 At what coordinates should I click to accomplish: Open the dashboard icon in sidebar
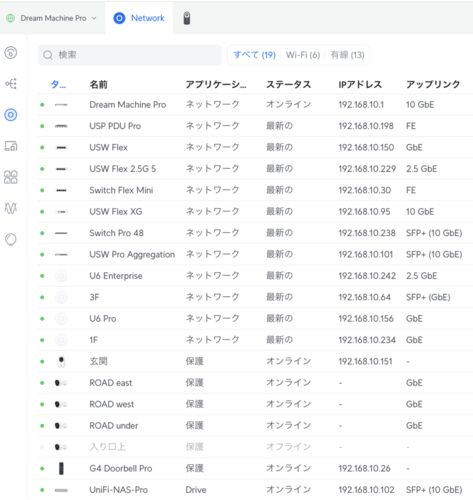coord(11,52)
